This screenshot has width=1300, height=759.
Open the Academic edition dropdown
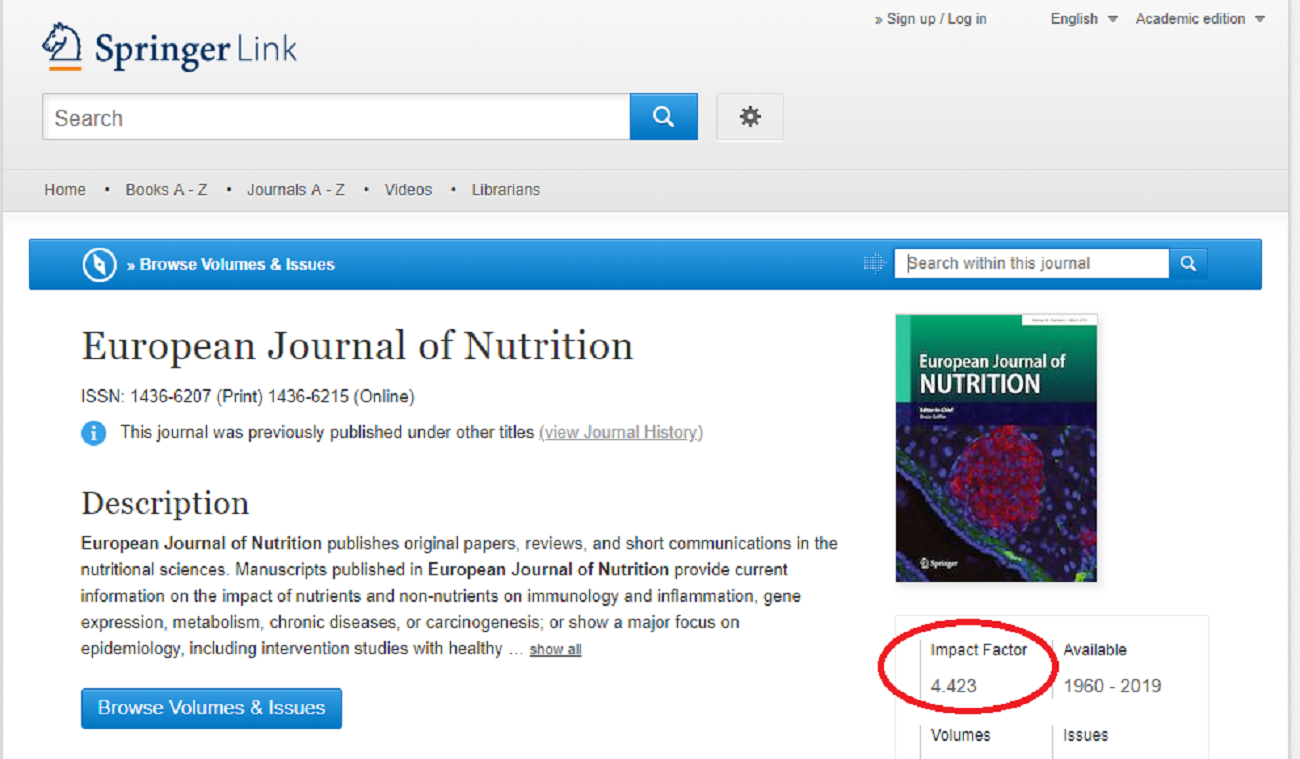[x=1200, y=19]
